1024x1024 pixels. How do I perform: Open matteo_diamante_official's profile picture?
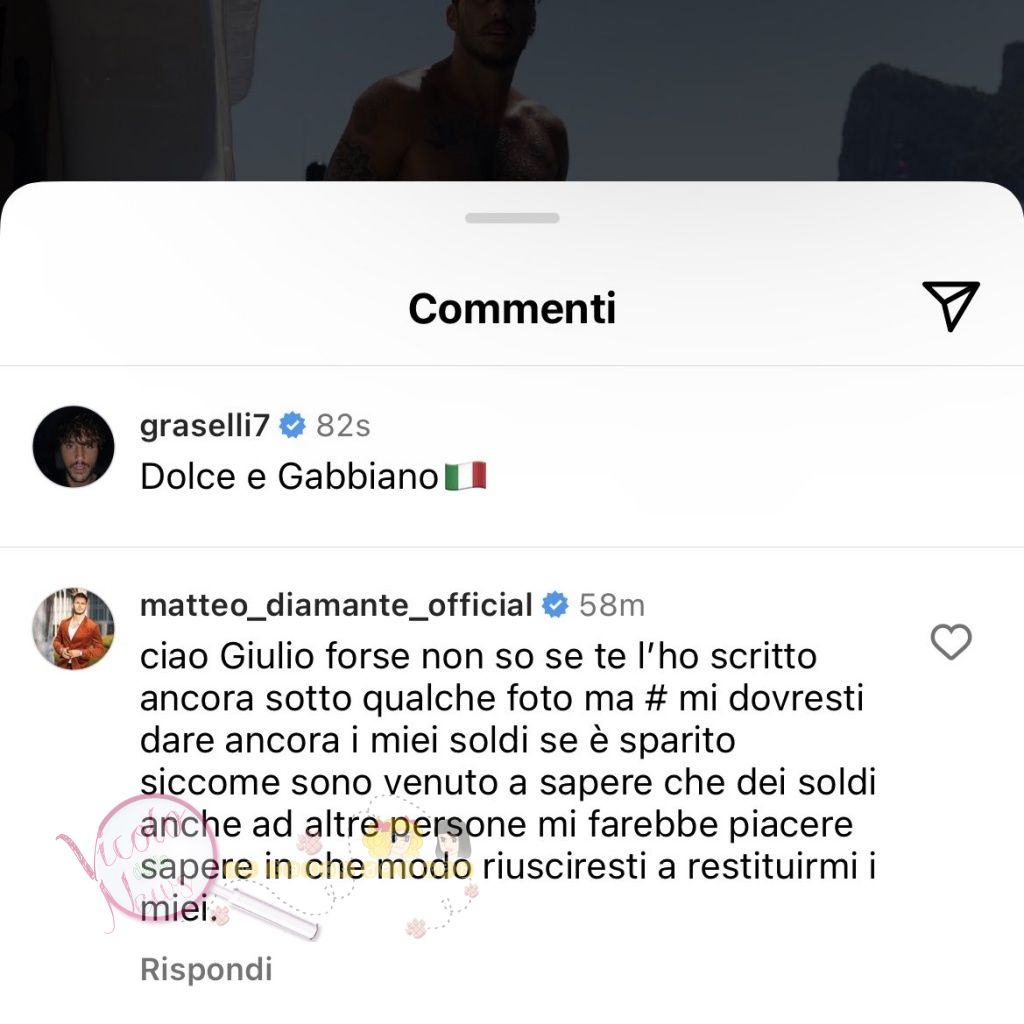click(73, 628)
